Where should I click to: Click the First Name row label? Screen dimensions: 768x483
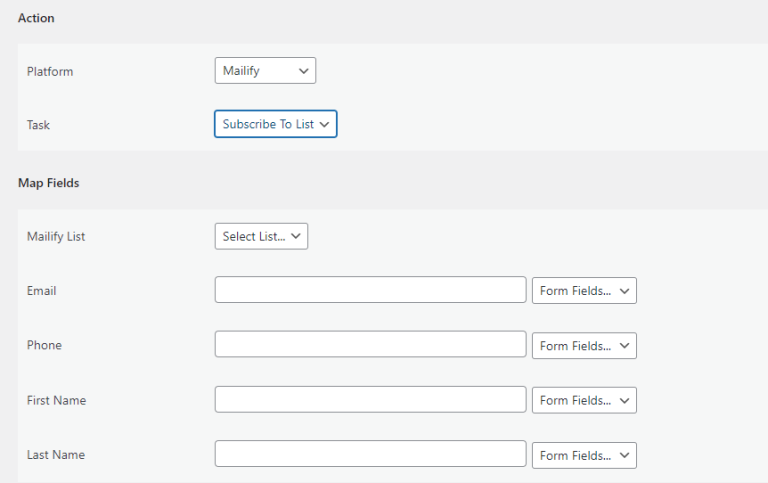[x=56, y=400]
